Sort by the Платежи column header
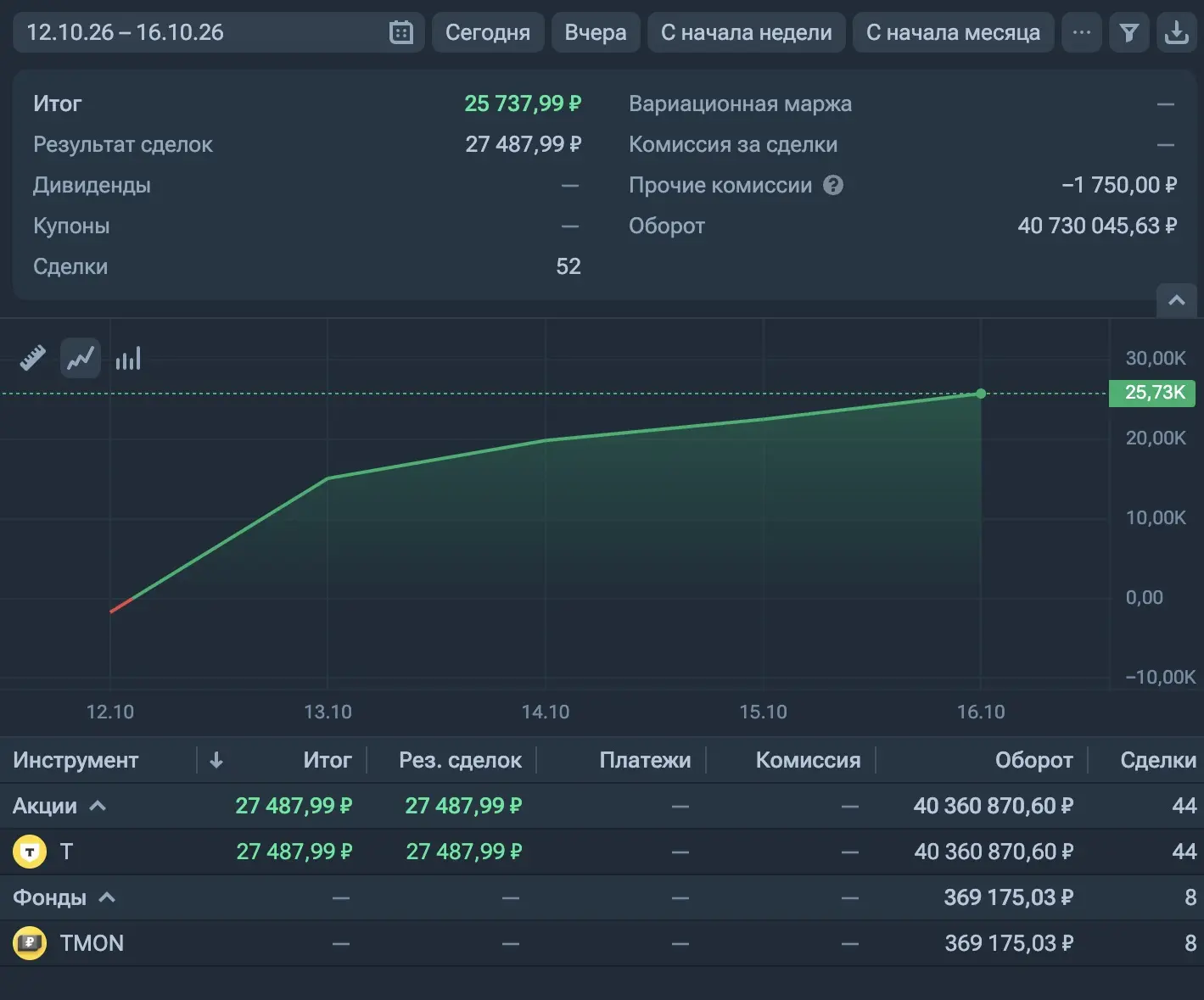 point(645,760)
